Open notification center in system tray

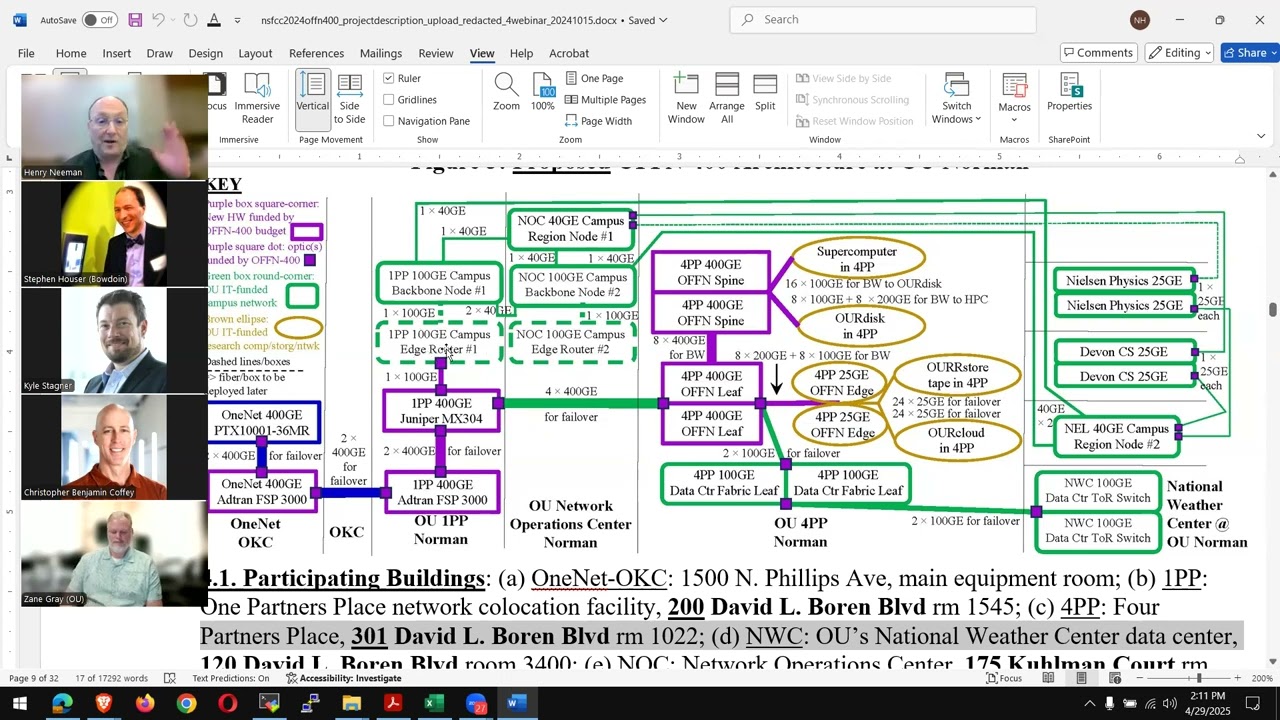(x=1253, y=704)
